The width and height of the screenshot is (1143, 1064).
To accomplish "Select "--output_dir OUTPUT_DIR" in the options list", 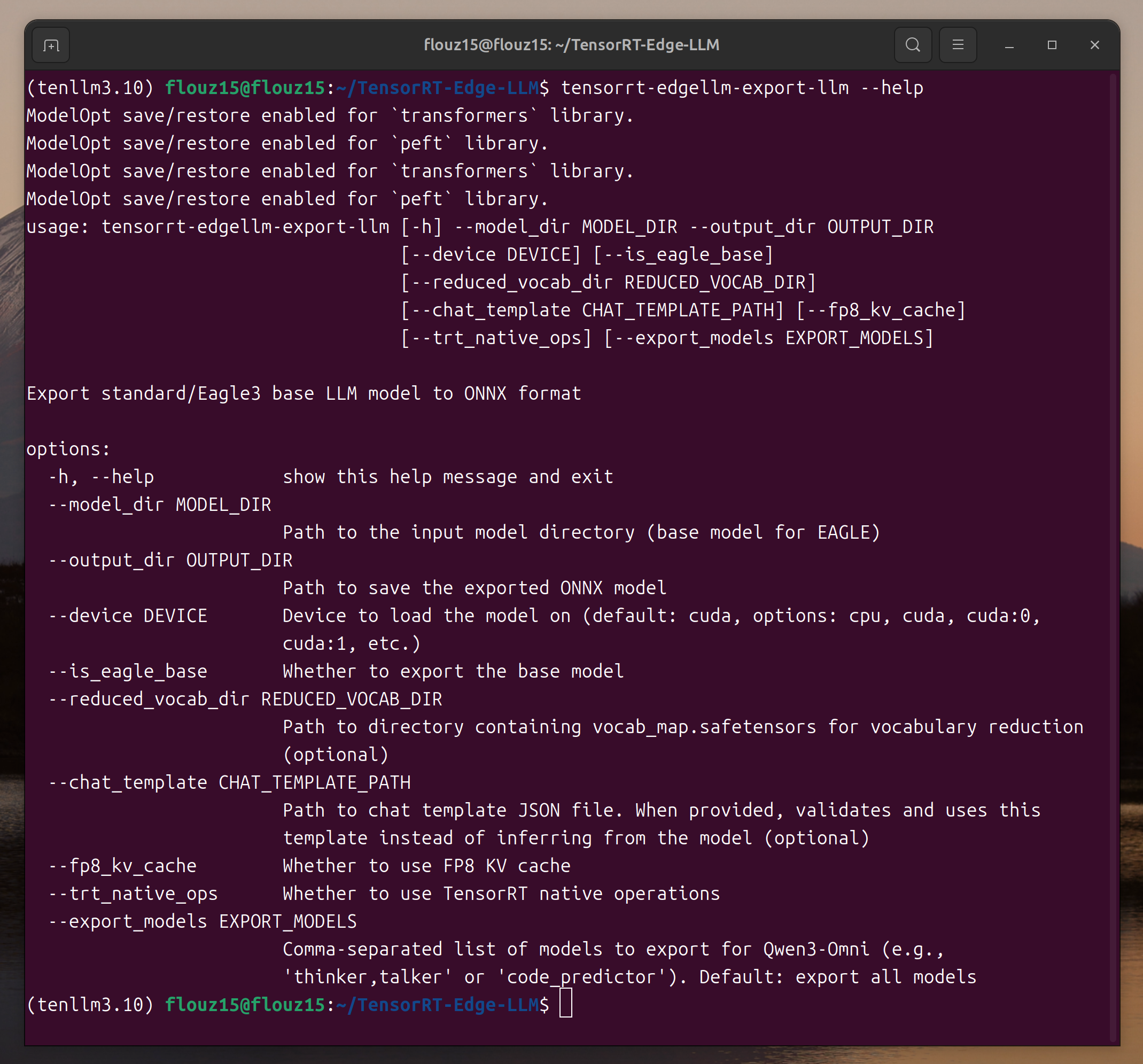I will (170, 560).
